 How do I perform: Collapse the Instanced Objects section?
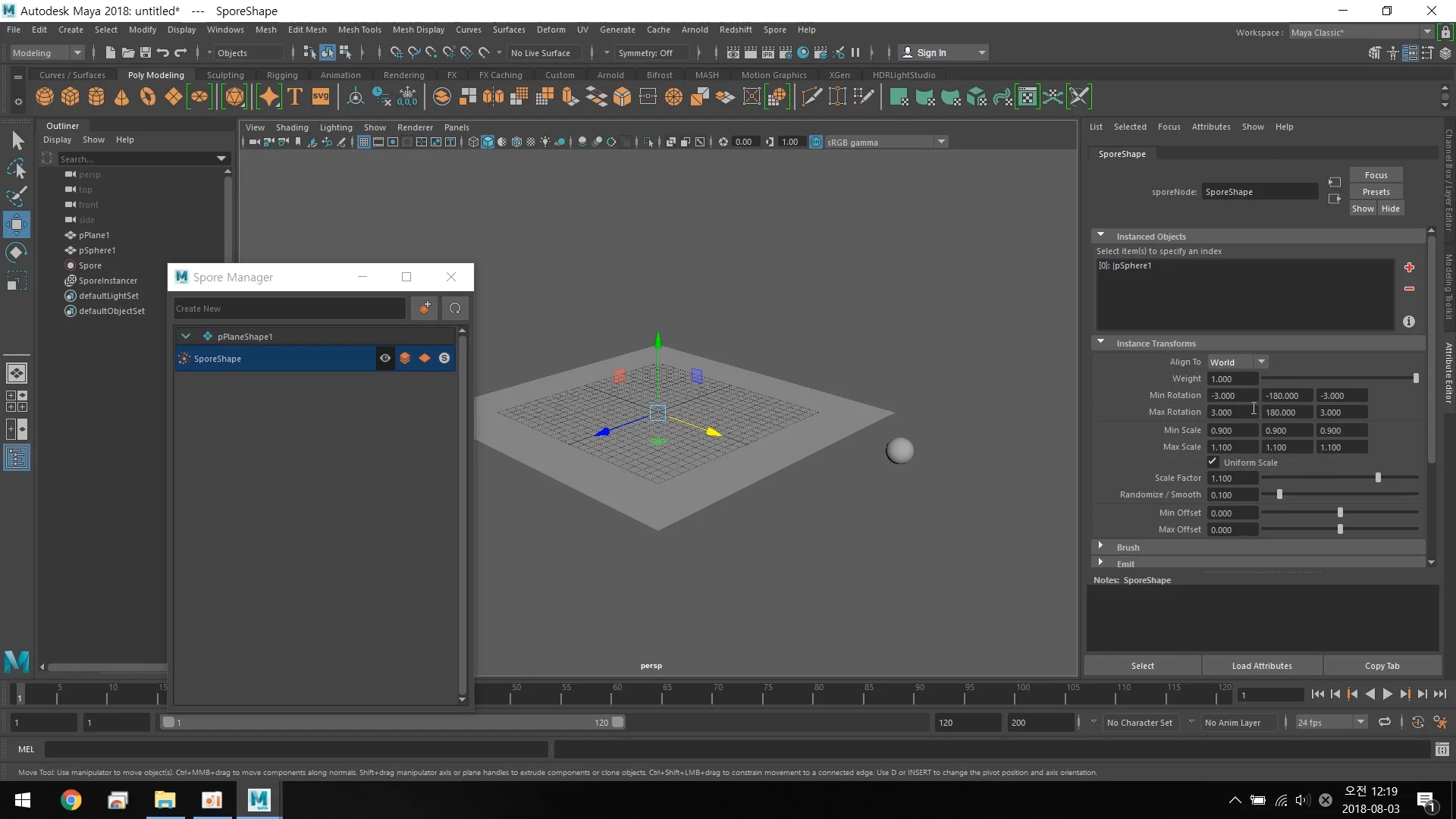coord(1100,236)
